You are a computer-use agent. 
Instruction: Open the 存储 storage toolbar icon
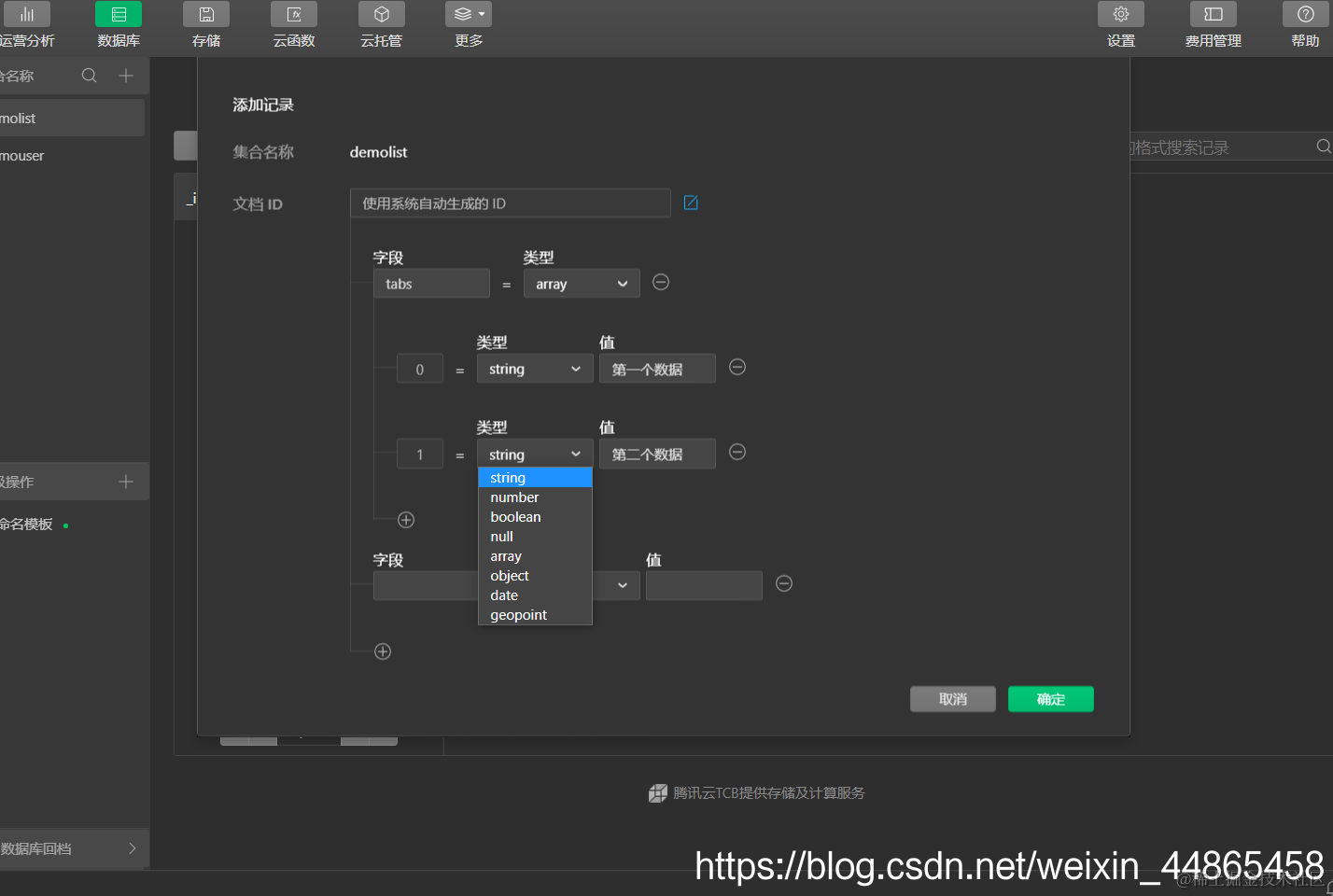click(x=206, y=14)
